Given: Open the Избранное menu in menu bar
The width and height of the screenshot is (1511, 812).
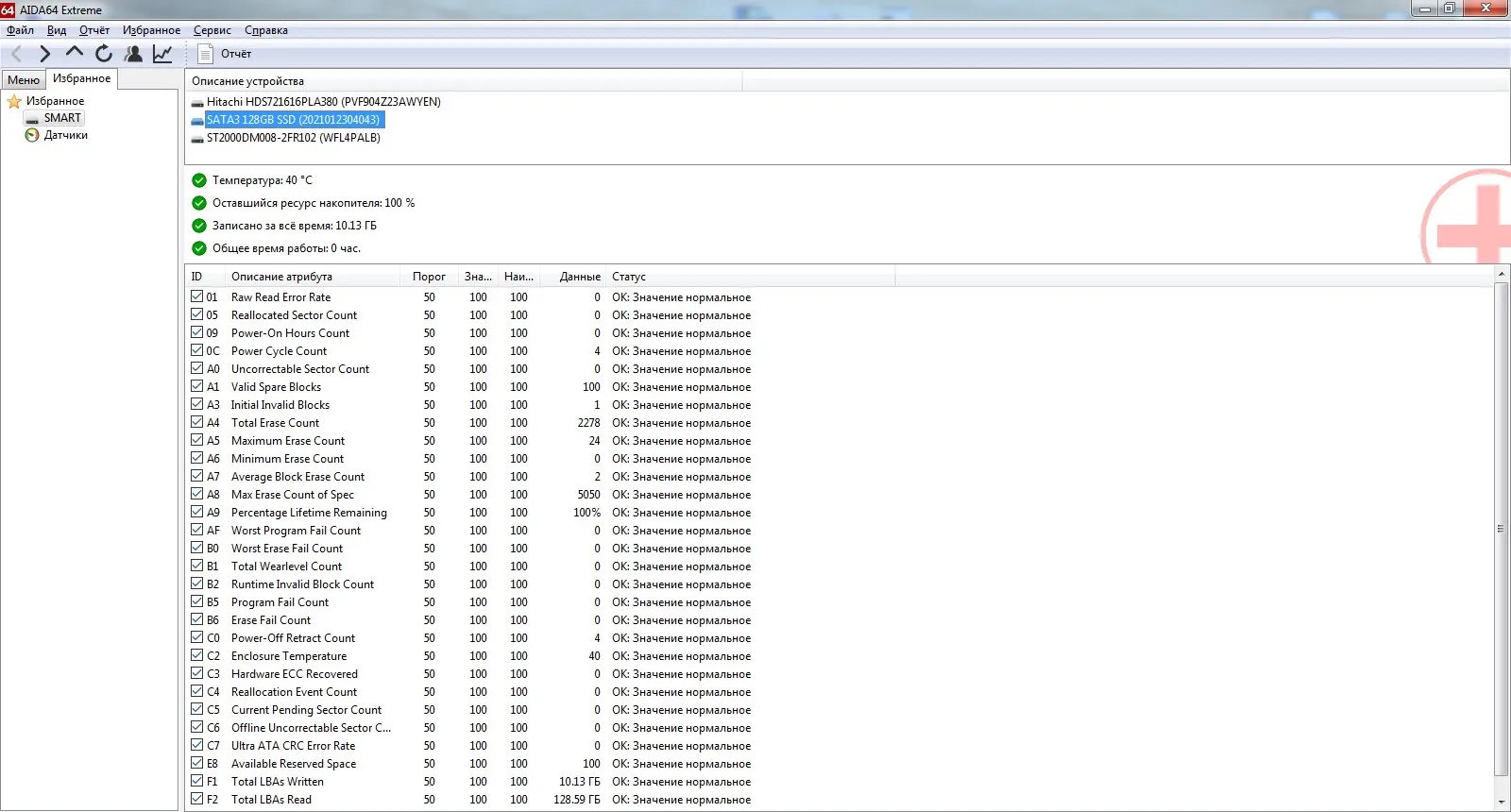Looking at the screenshot, I should (x=151, y=30).
